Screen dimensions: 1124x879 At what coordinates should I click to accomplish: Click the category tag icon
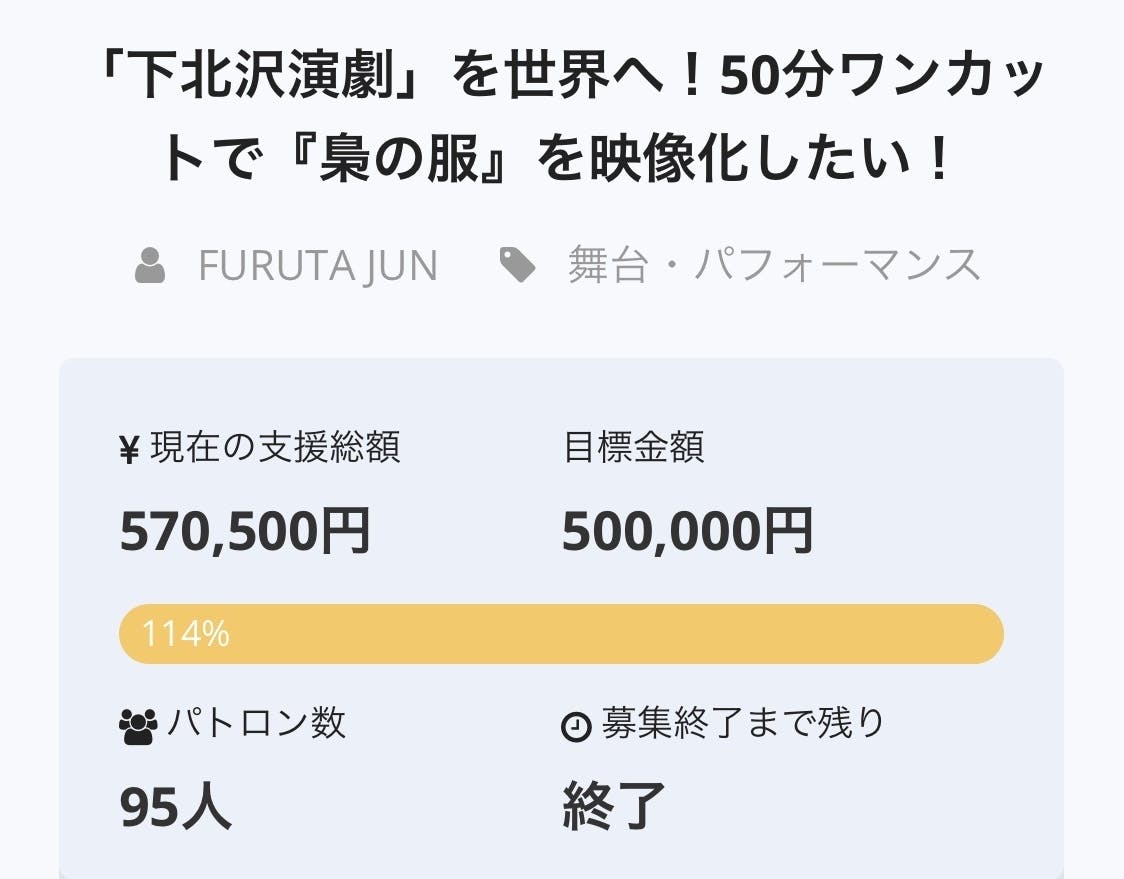point(517,266)
